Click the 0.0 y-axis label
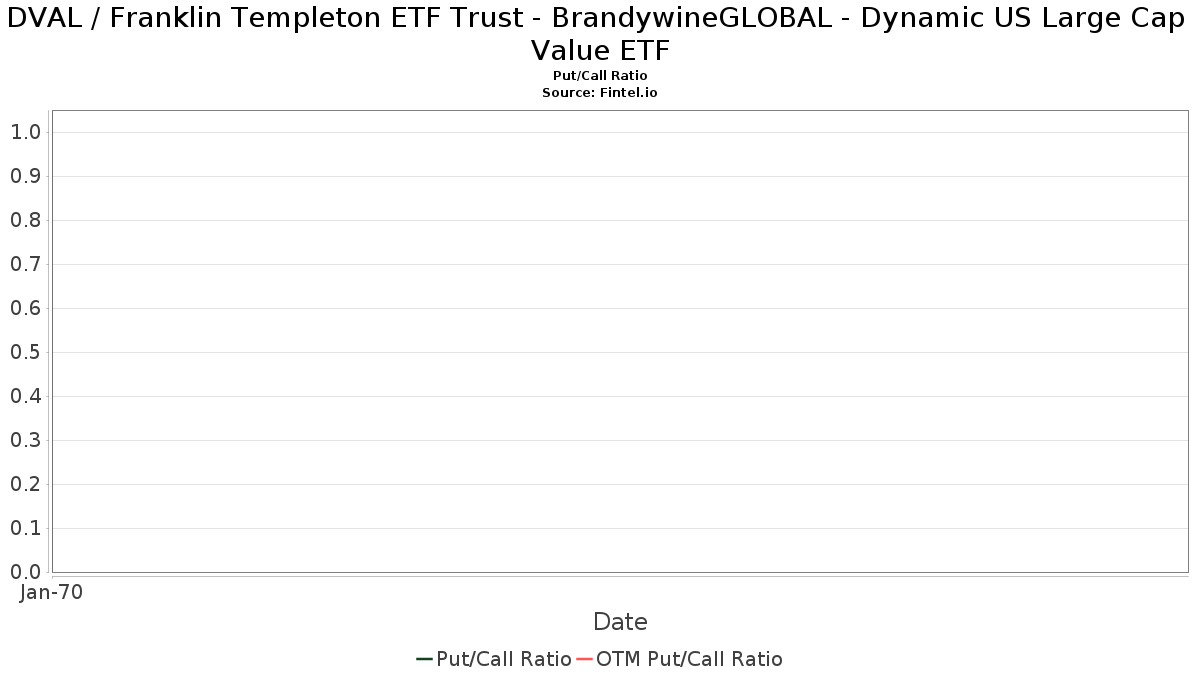Image resolution: width=1200 pixels, height=675 pixels. pos(25,572)
